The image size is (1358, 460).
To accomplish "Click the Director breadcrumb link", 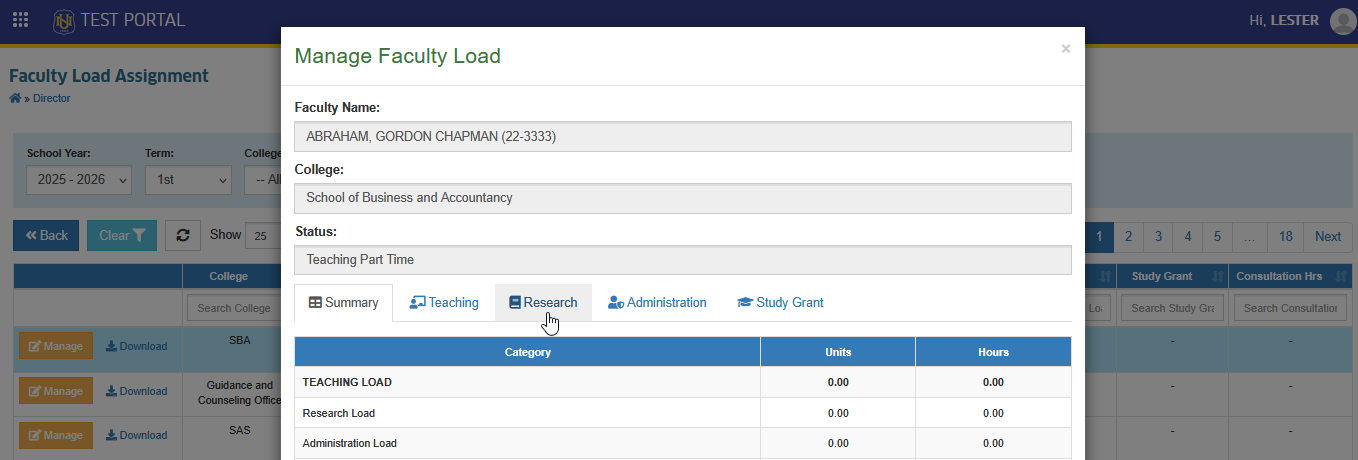I will pyautogui.click(x=52, y=98).
